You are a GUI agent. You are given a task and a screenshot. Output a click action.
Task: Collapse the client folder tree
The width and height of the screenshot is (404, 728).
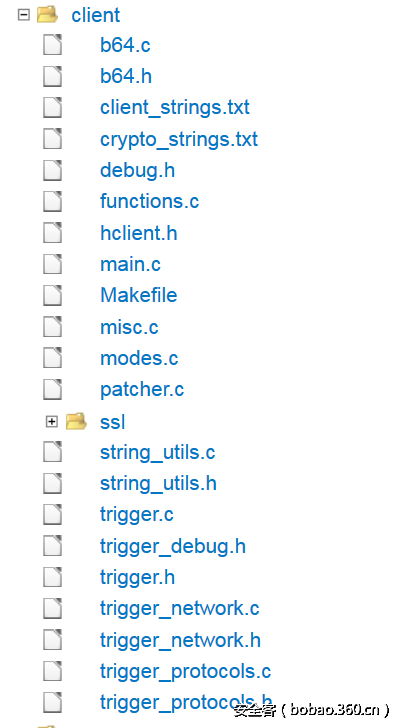pyautogui.click(x=23, y=15)
